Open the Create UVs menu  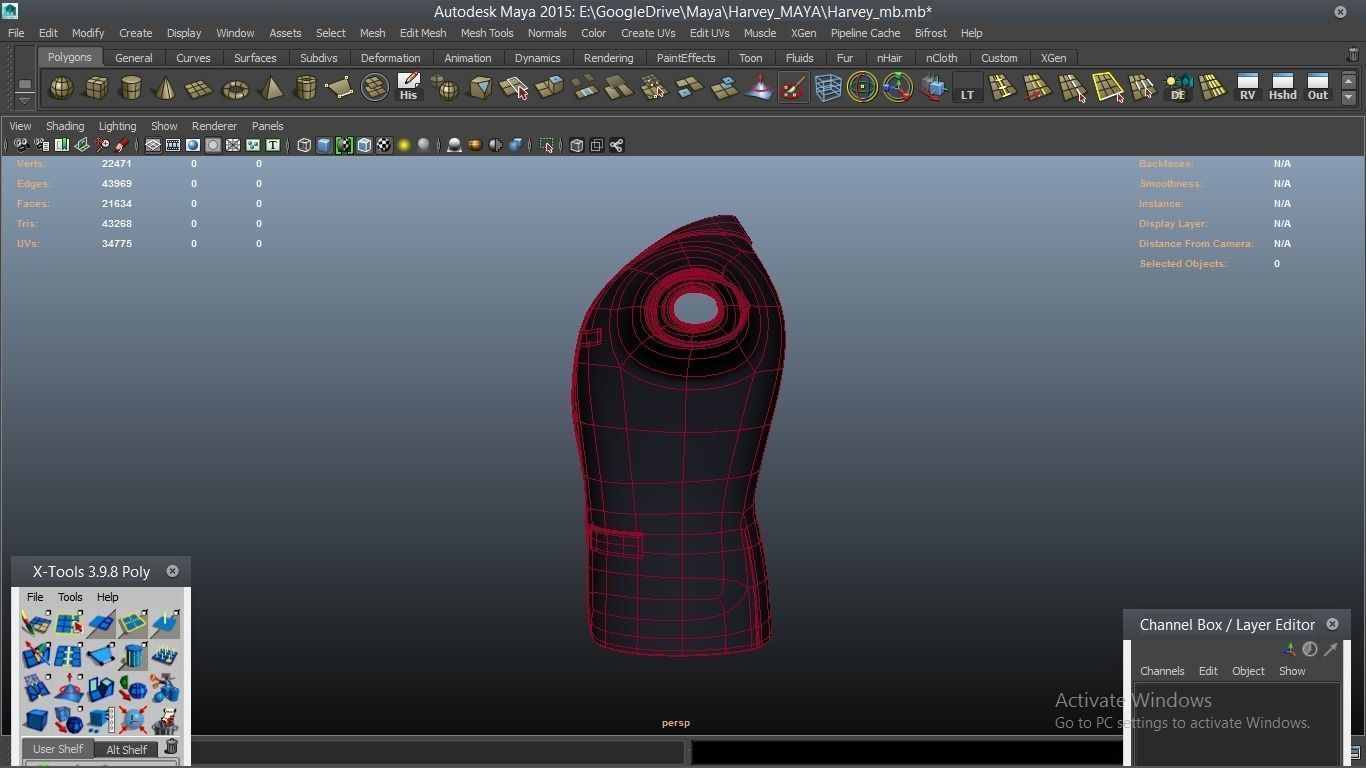[x=648, y=33]
